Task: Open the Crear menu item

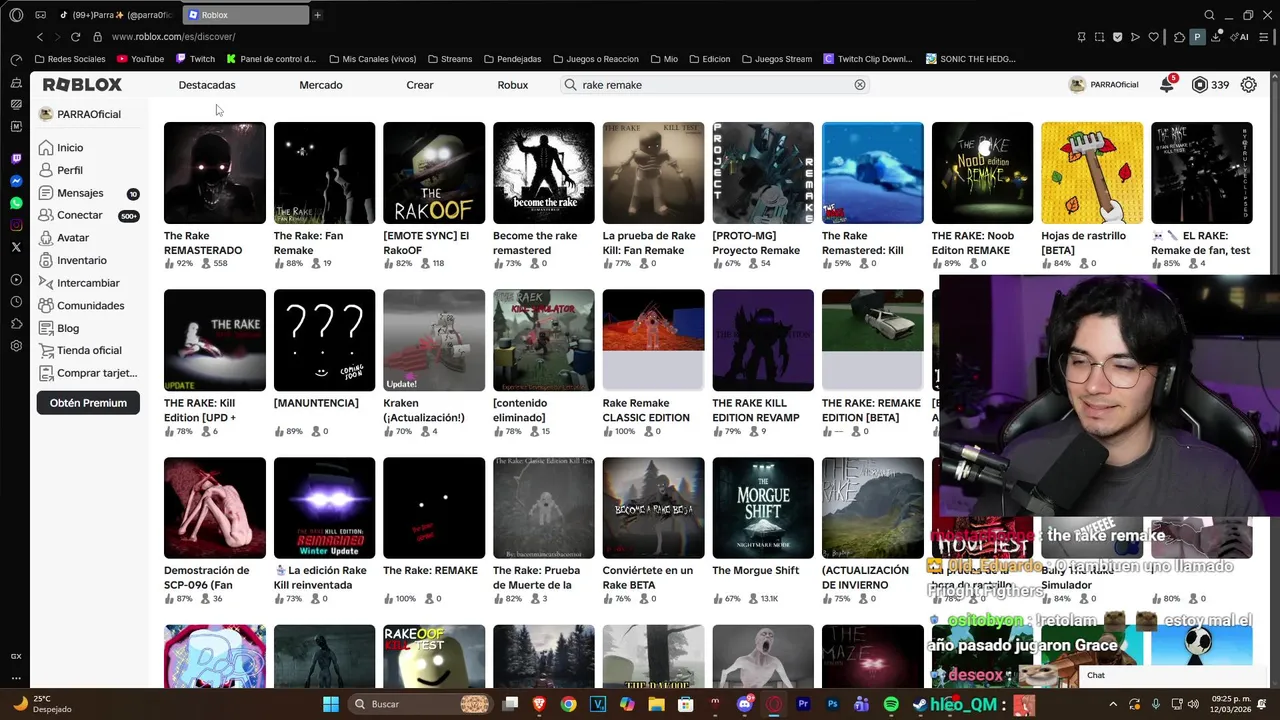Action: pyautogui.click(x=420, y=85)
